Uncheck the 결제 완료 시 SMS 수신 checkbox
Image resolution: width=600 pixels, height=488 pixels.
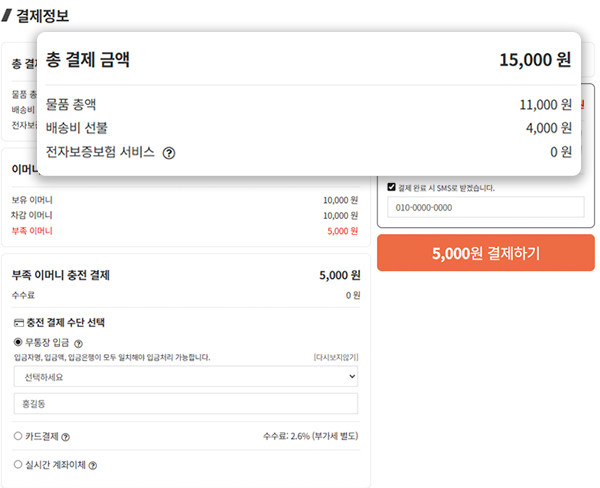[x=392, y=187]
